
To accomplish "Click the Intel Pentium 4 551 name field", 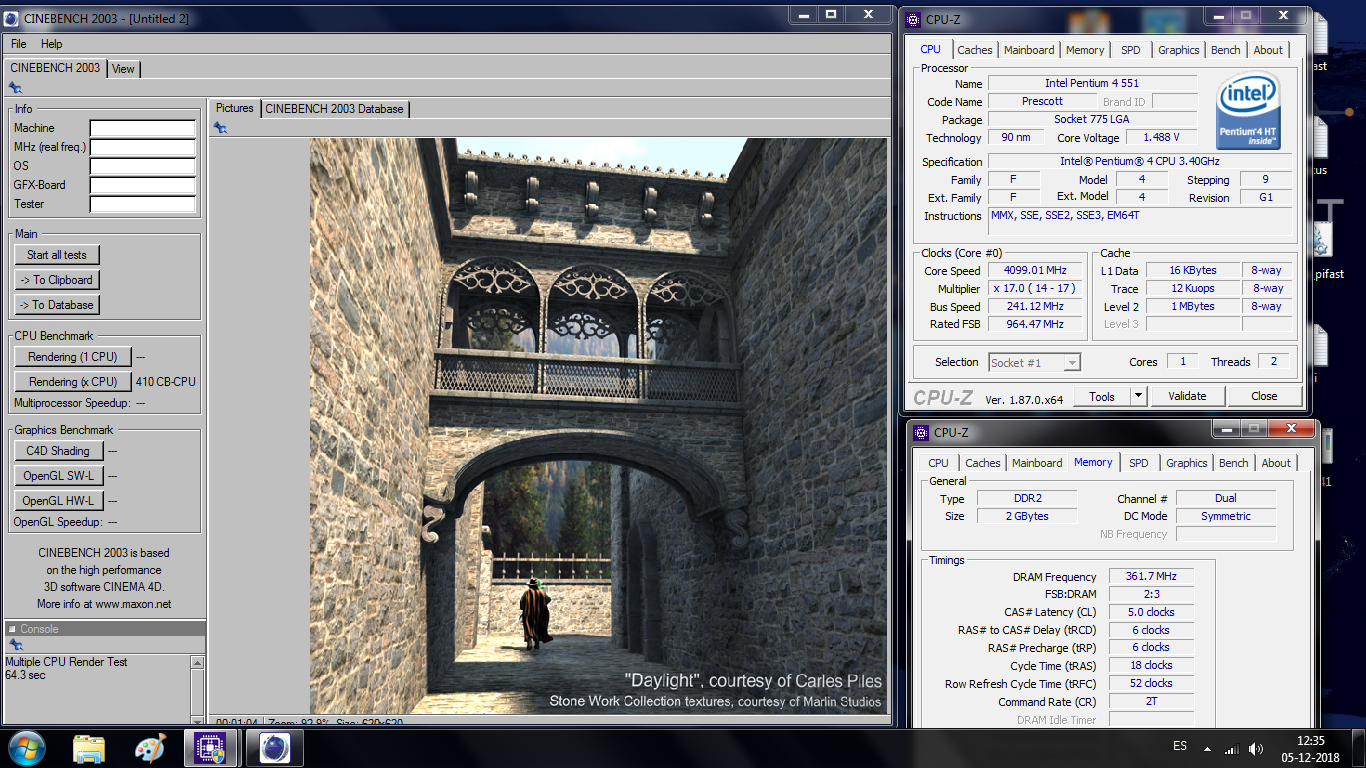I will [x=1092, y=84].
